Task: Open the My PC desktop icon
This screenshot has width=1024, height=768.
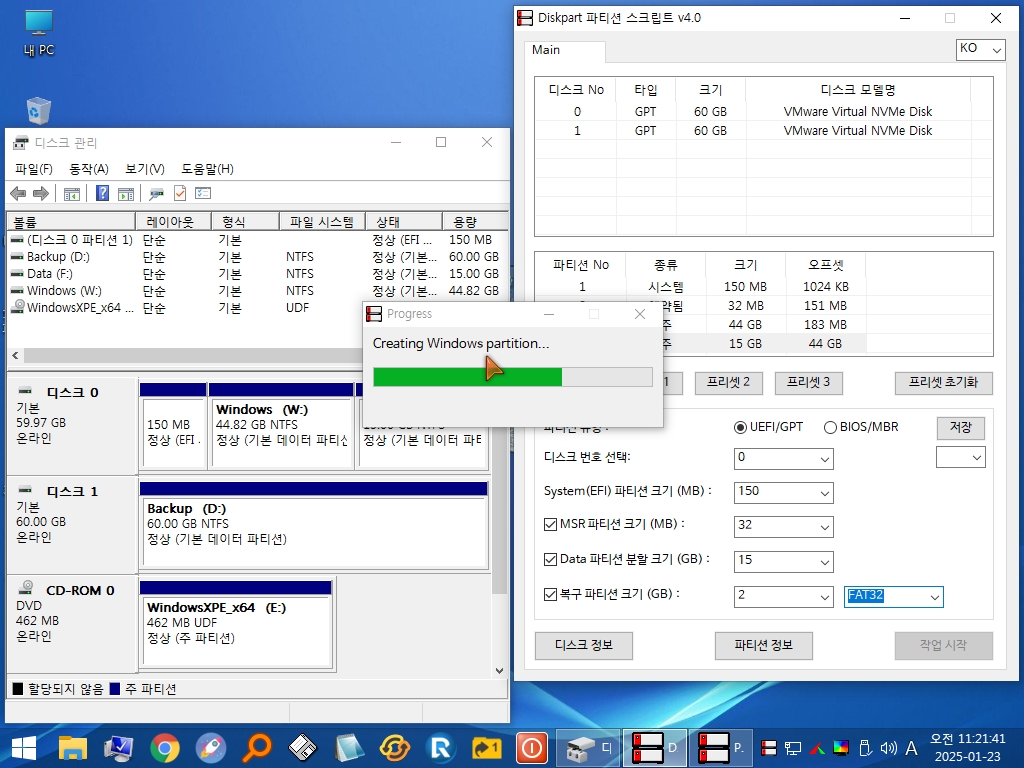Action: [39, 33]
